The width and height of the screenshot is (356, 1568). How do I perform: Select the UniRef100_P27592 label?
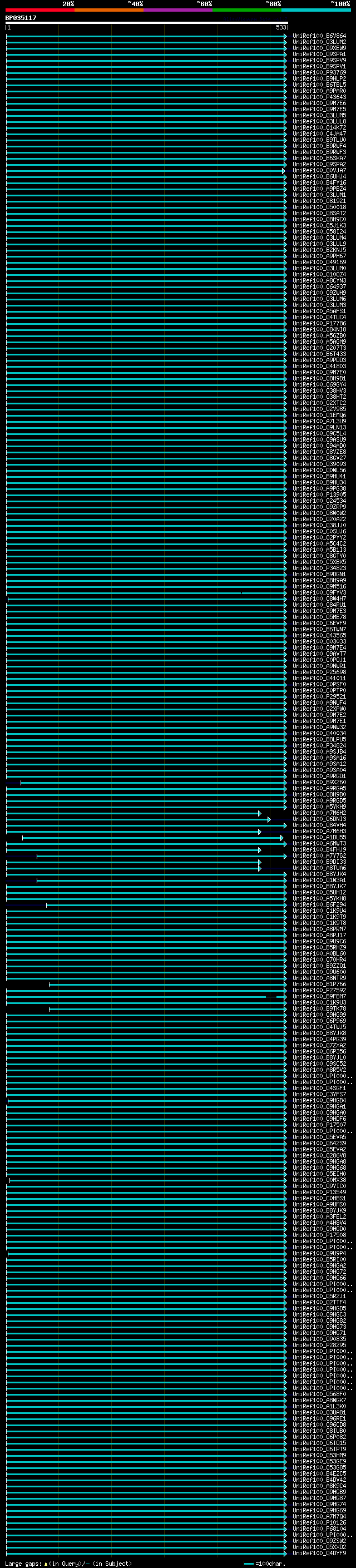[x=319, y=990]
